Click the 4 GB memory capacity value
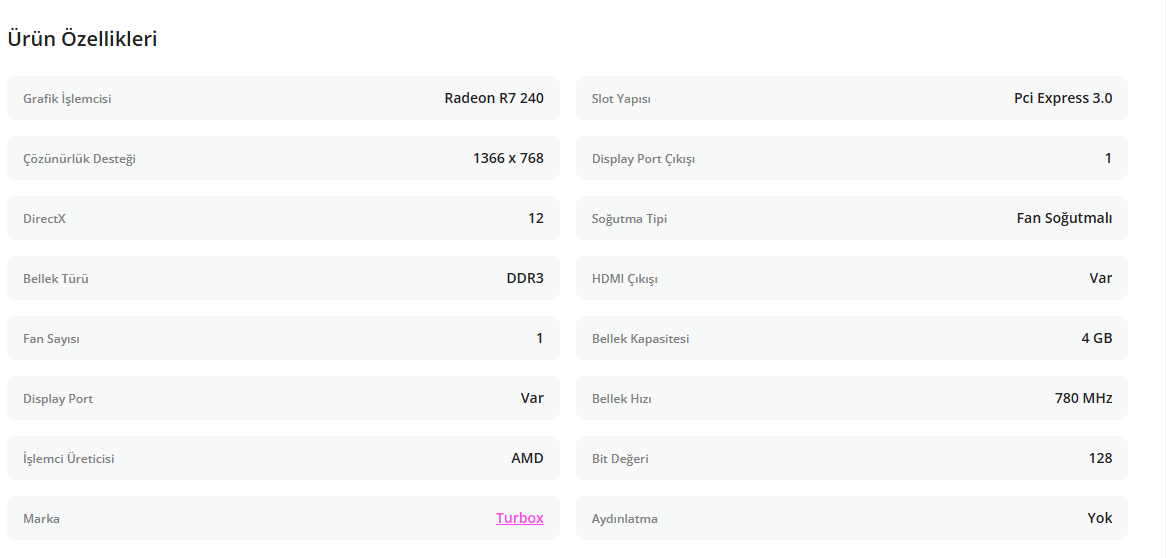Viewport: 1166px width, 558px height. [x=1096, y=338]
